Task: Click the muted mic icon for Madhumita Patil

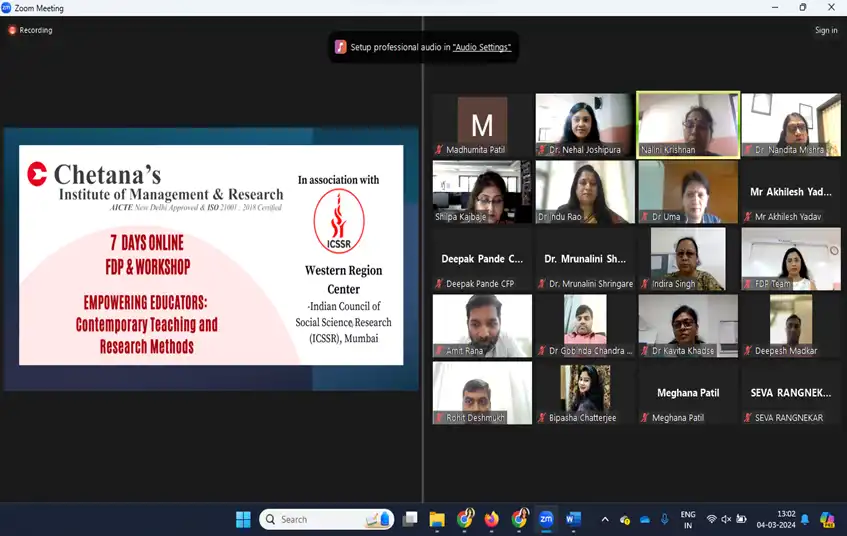Action: coord(439,150)
